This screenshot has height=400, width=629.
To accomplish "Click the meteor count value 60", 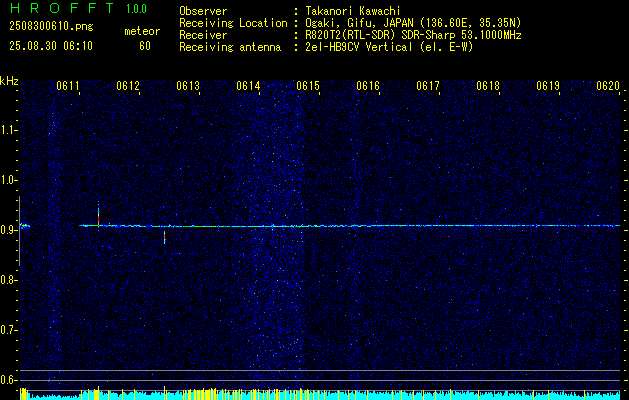I will (x=145, y=46).
